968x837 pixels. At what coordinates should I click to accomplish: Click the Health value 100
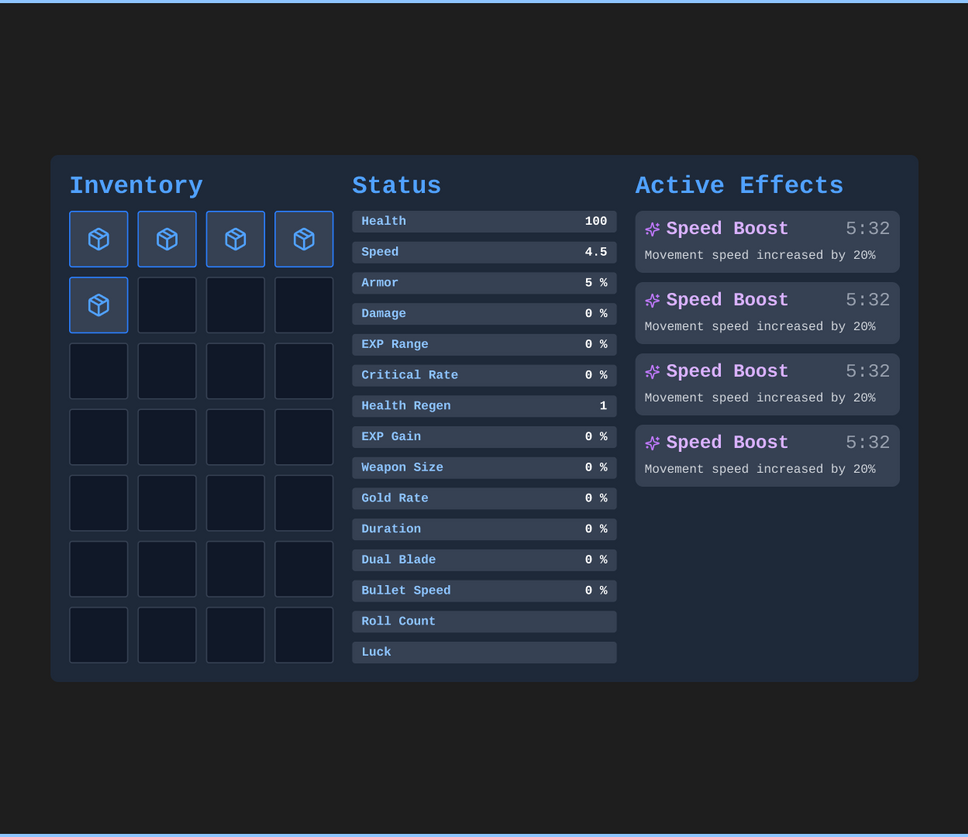[x=596, y=221]
